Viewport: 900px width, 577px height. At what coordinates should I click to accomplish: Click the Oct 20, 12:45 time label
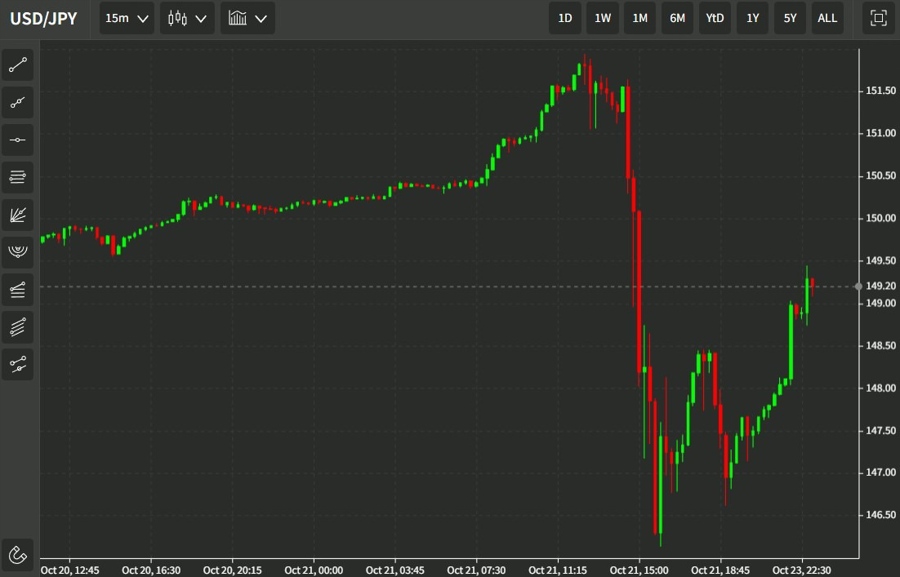[x=69, y=570]
